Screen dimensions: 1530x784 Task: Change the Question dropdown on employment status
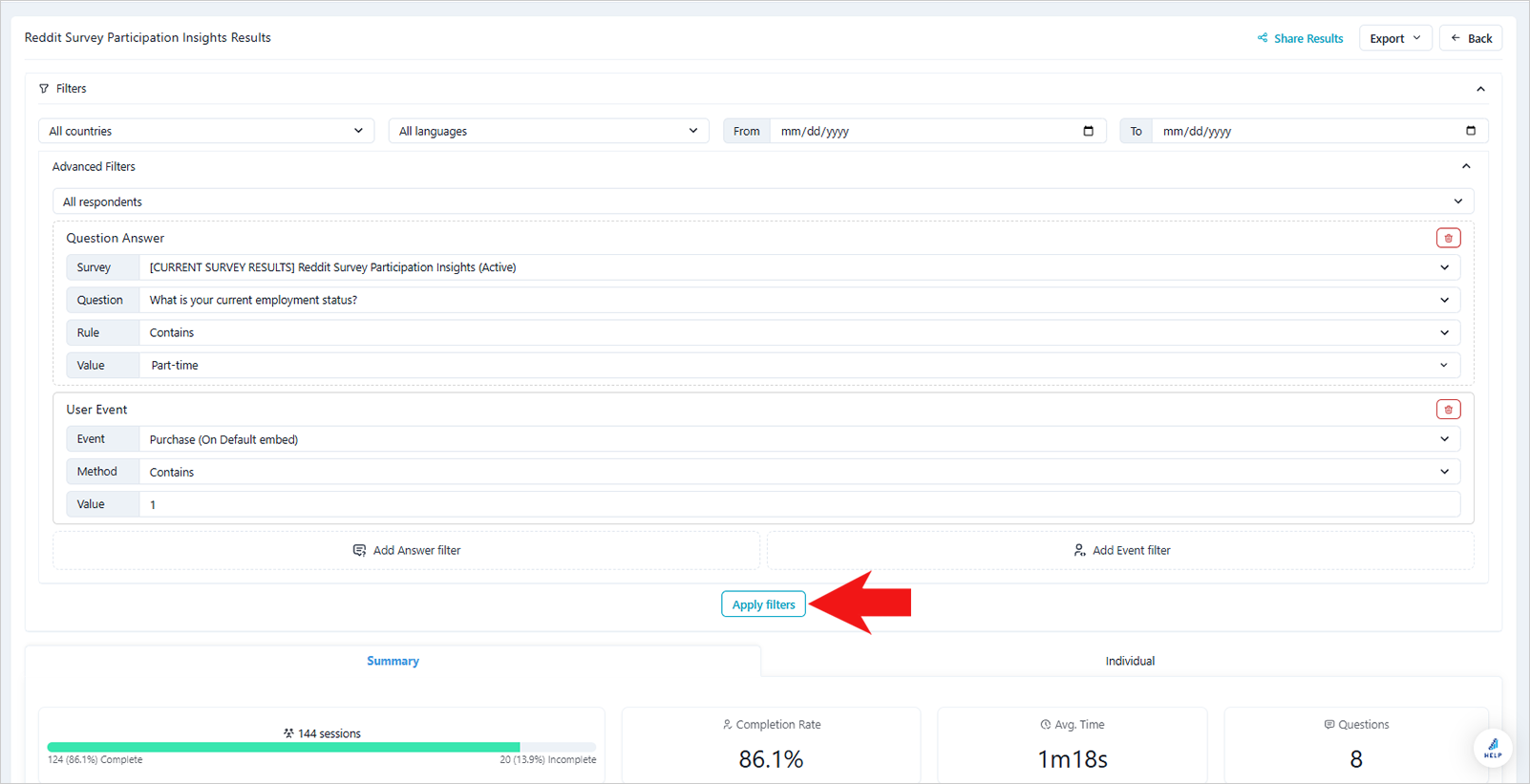pos(799,300)
